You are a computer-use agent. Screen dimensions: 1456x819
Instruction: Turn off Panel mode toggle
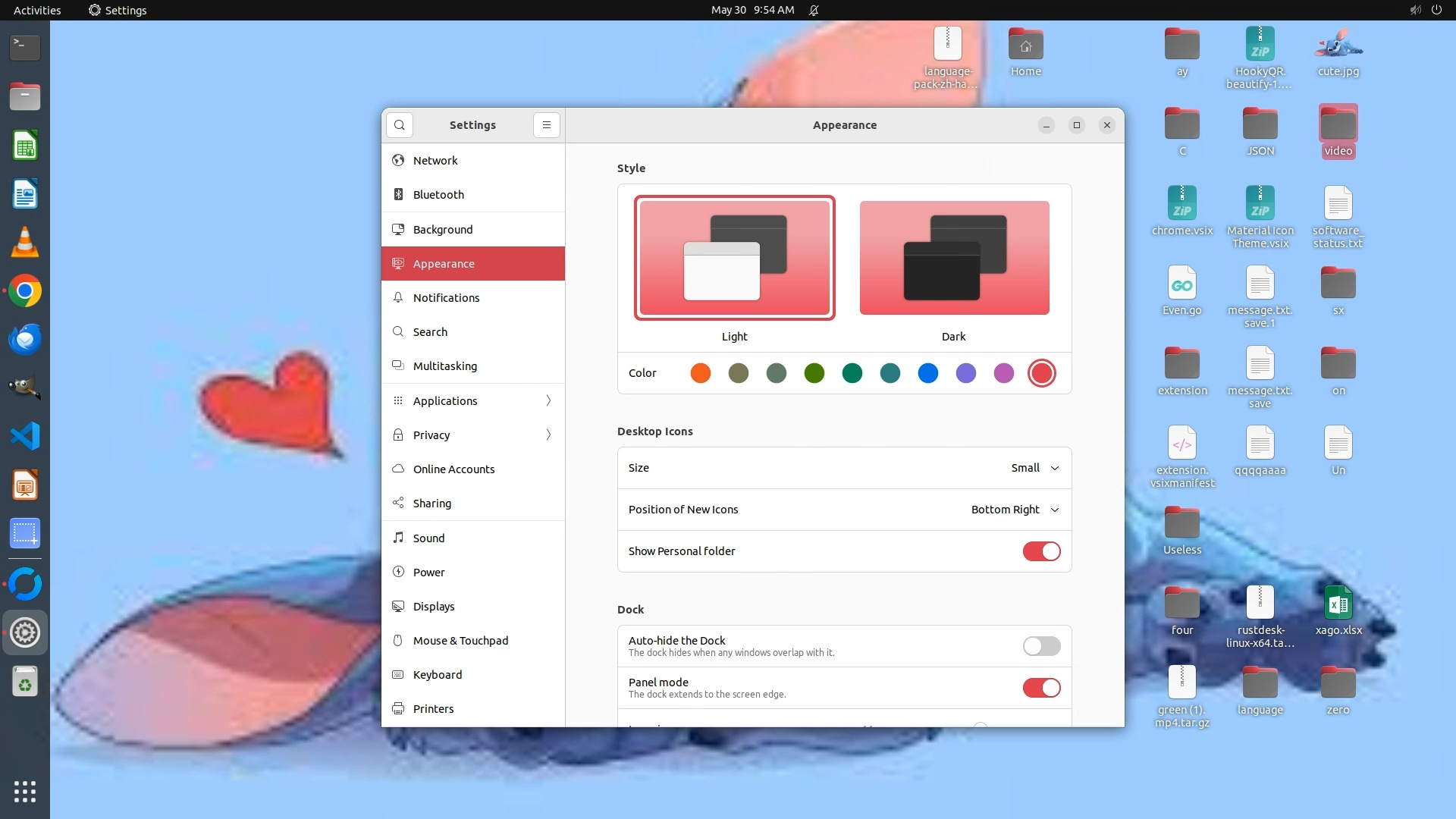1041,688
